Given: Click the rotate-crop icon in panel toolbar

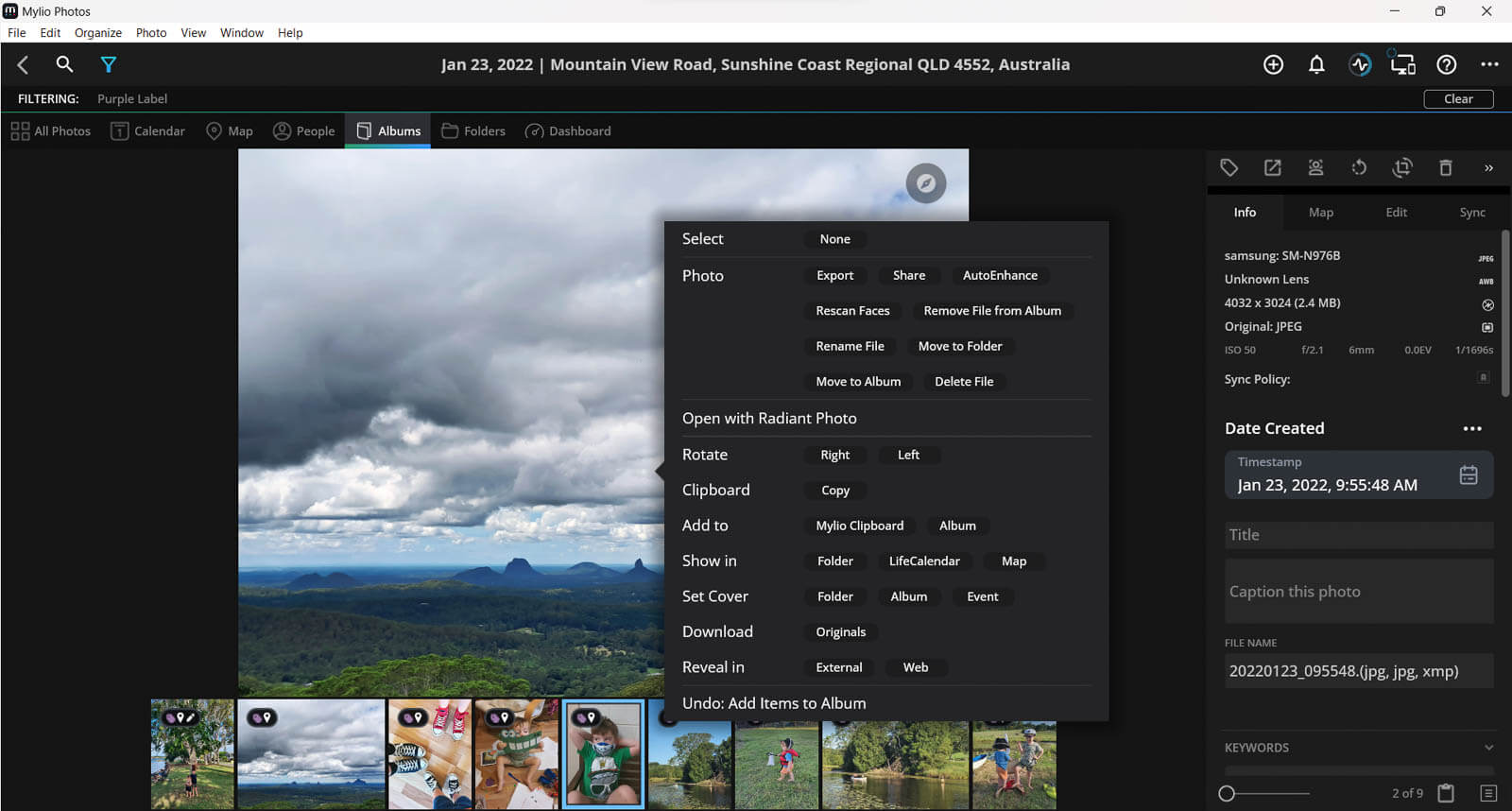Looking at the screenshot, I should coord(1402,168).
